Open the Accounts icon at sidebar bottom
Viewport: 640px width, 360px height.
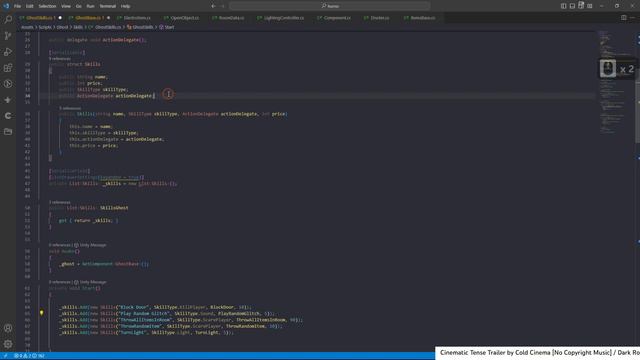tap(8, 328)
